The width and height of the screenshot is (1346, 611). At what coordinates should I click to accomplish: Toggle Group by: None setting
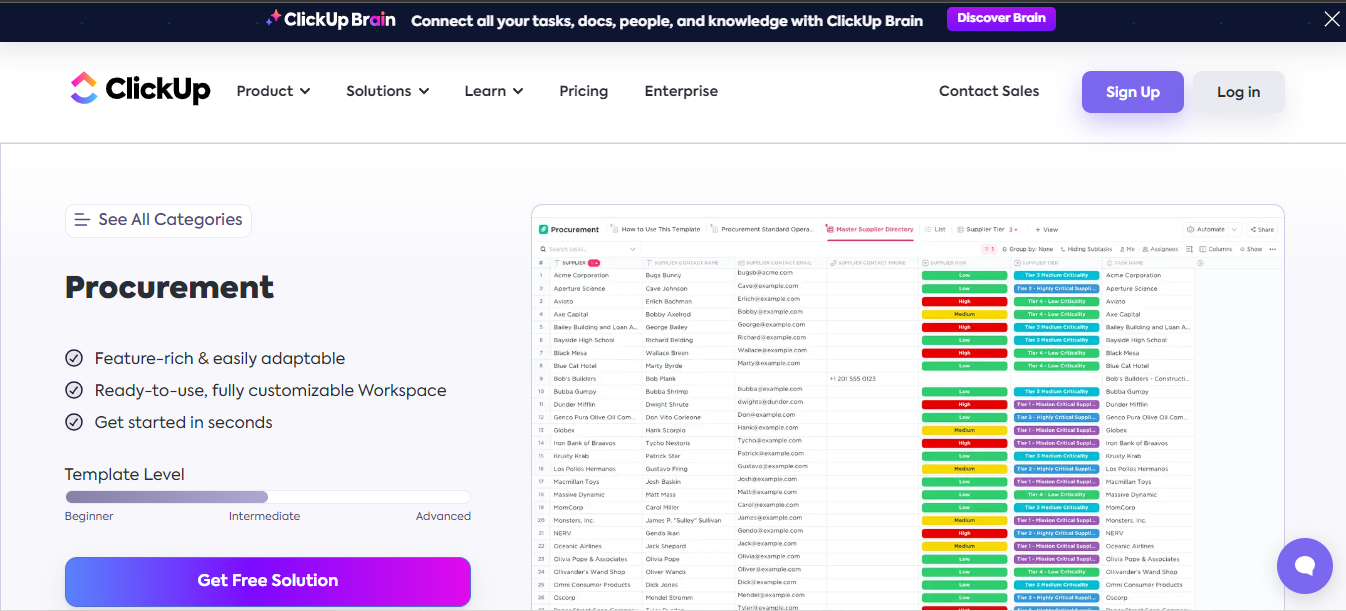[1030, 248]
